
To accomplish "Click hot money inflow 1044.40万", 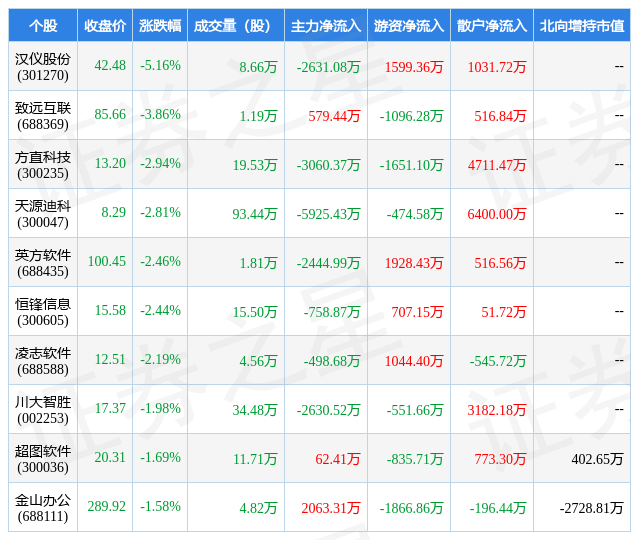I will coord(414,361).
